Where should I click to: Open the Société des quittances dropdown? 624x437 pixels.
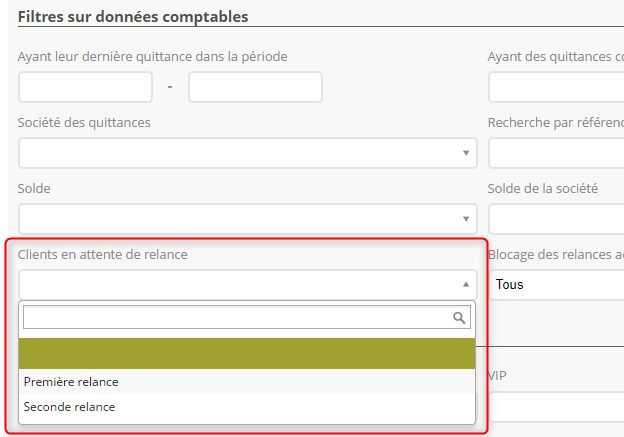click(x=247, y=153)
